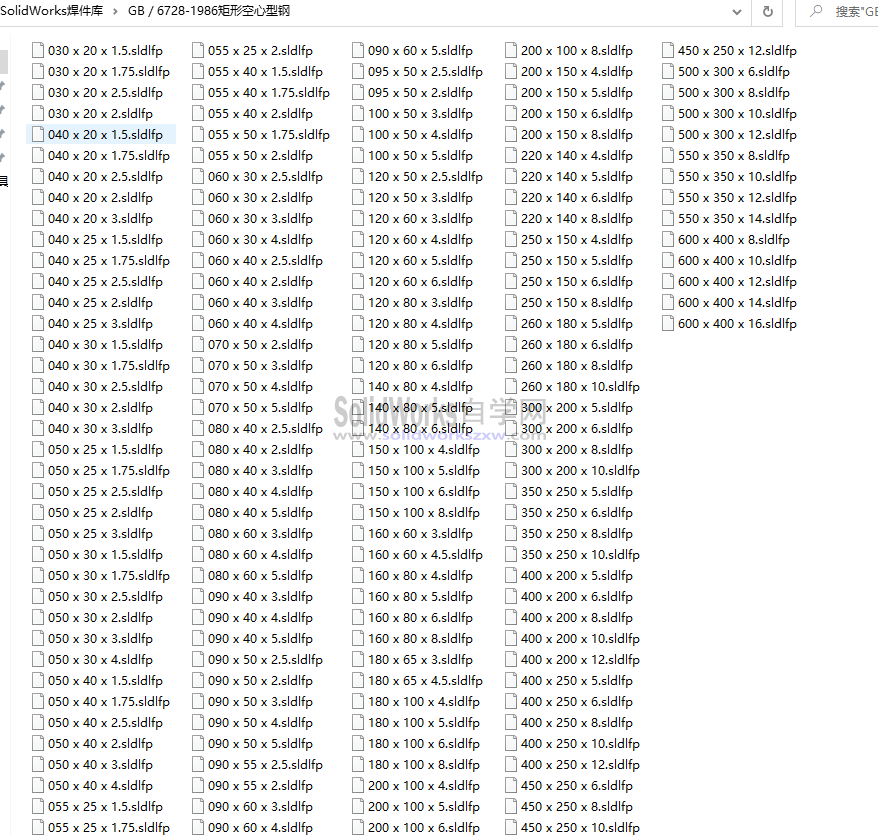The width and height of the screenshot is (878, 836).
Task: Select 200 x 100 x 8.sldlfp
Action: click(569, 50)
